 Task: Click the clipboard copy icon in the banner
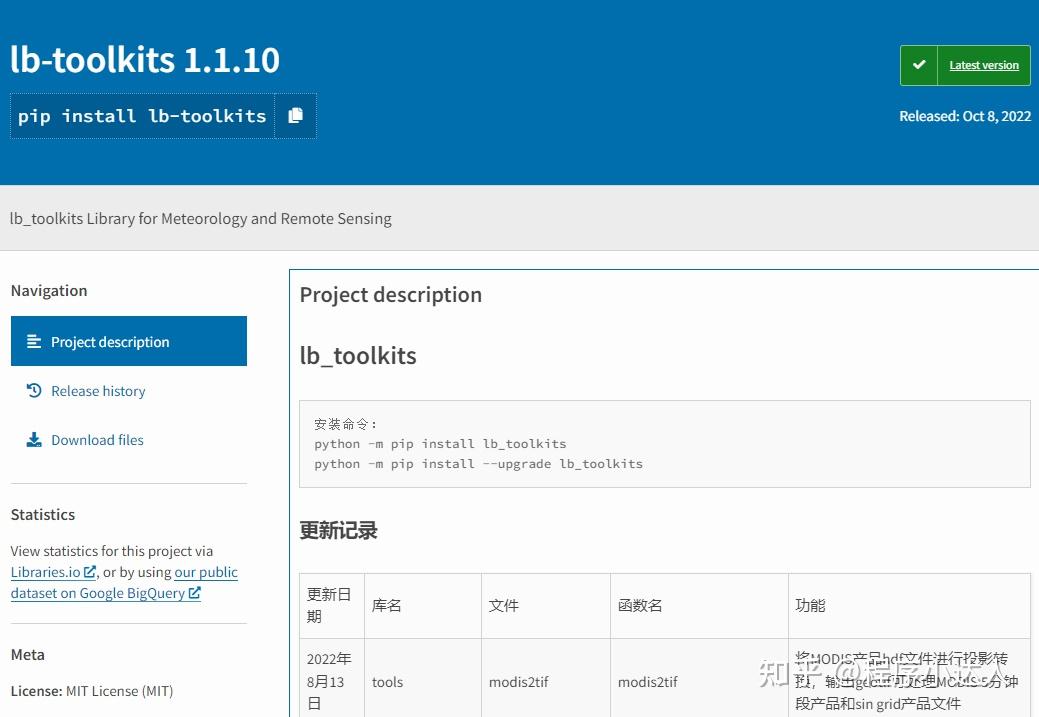(295, 115)
